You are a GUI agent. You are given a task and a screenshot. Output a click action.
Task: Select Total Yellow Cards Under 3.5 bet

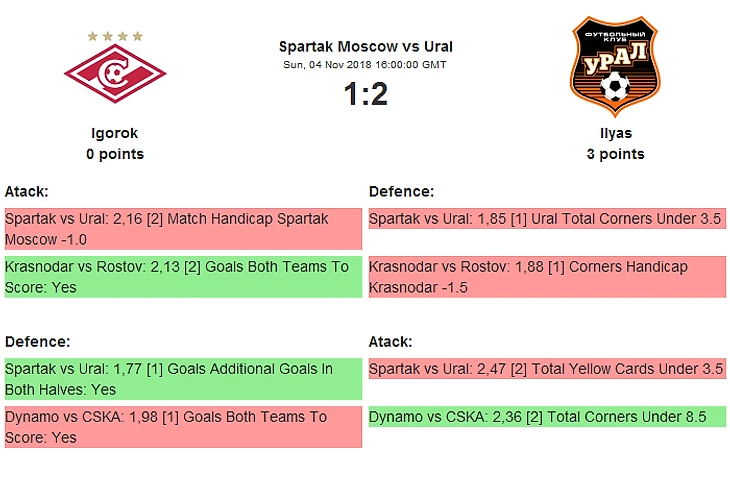pyautogui.click(x=547, y=369)
